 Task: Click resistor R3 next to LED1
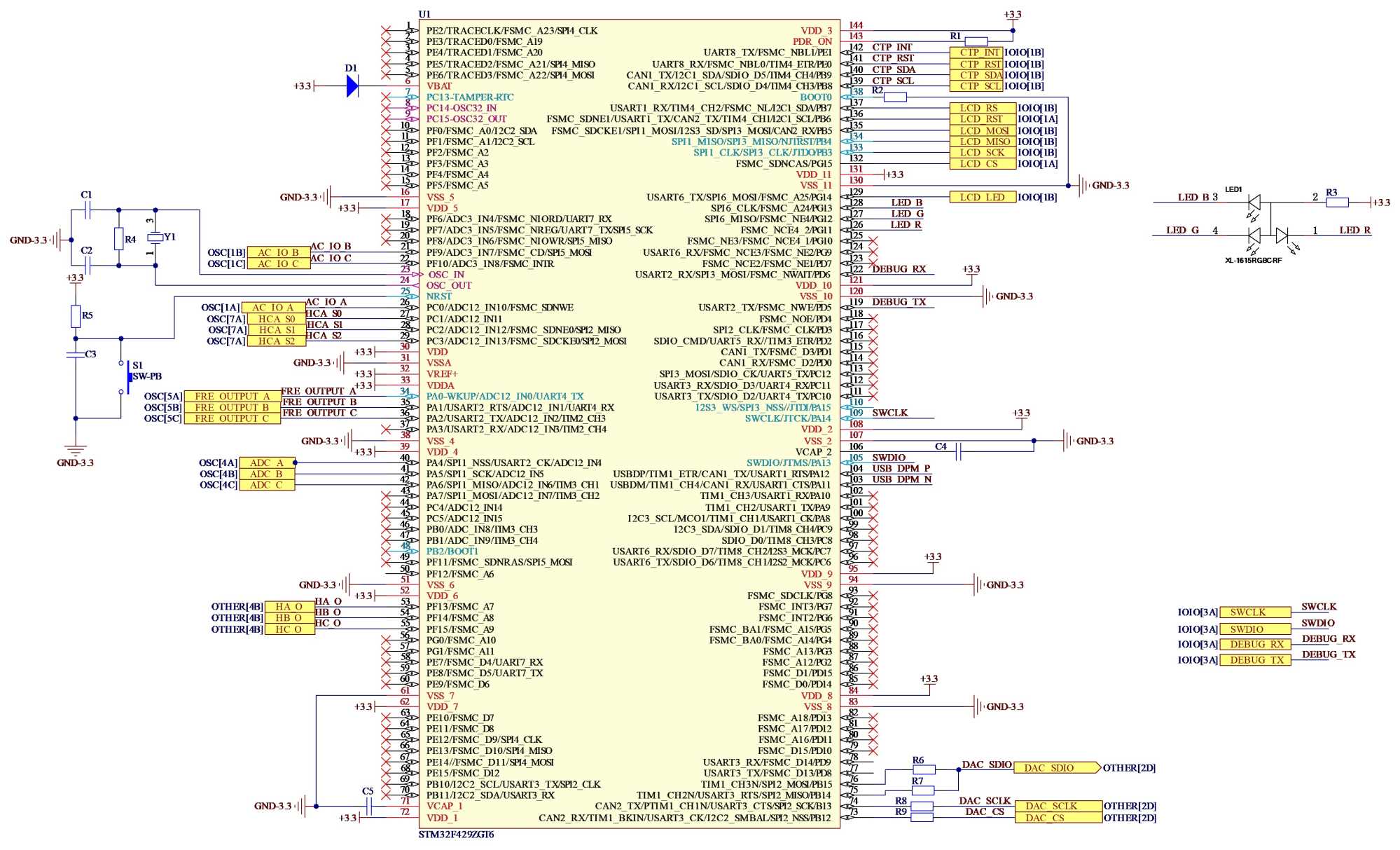point(1337,203)
